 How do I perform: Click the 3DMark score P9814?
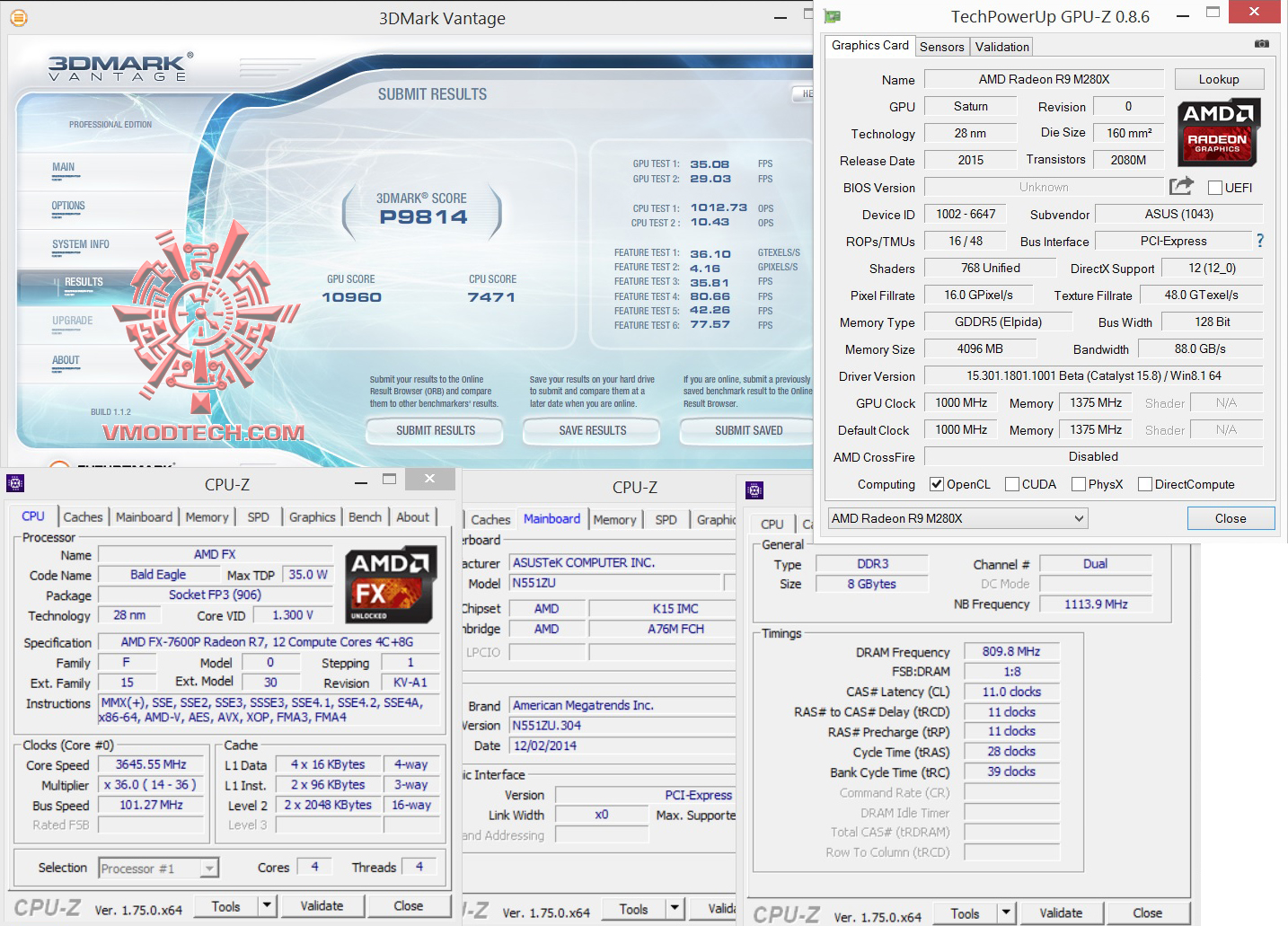(x=423, y=216)
